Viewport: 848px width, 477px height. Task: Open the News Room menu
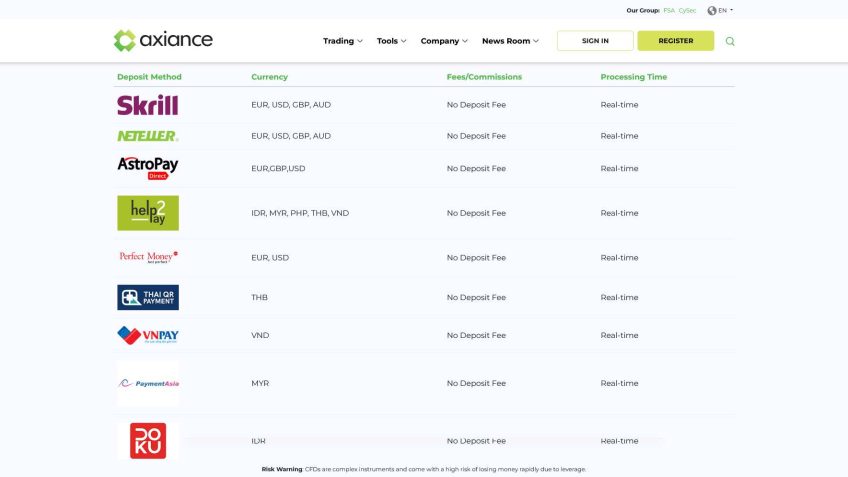510,41
